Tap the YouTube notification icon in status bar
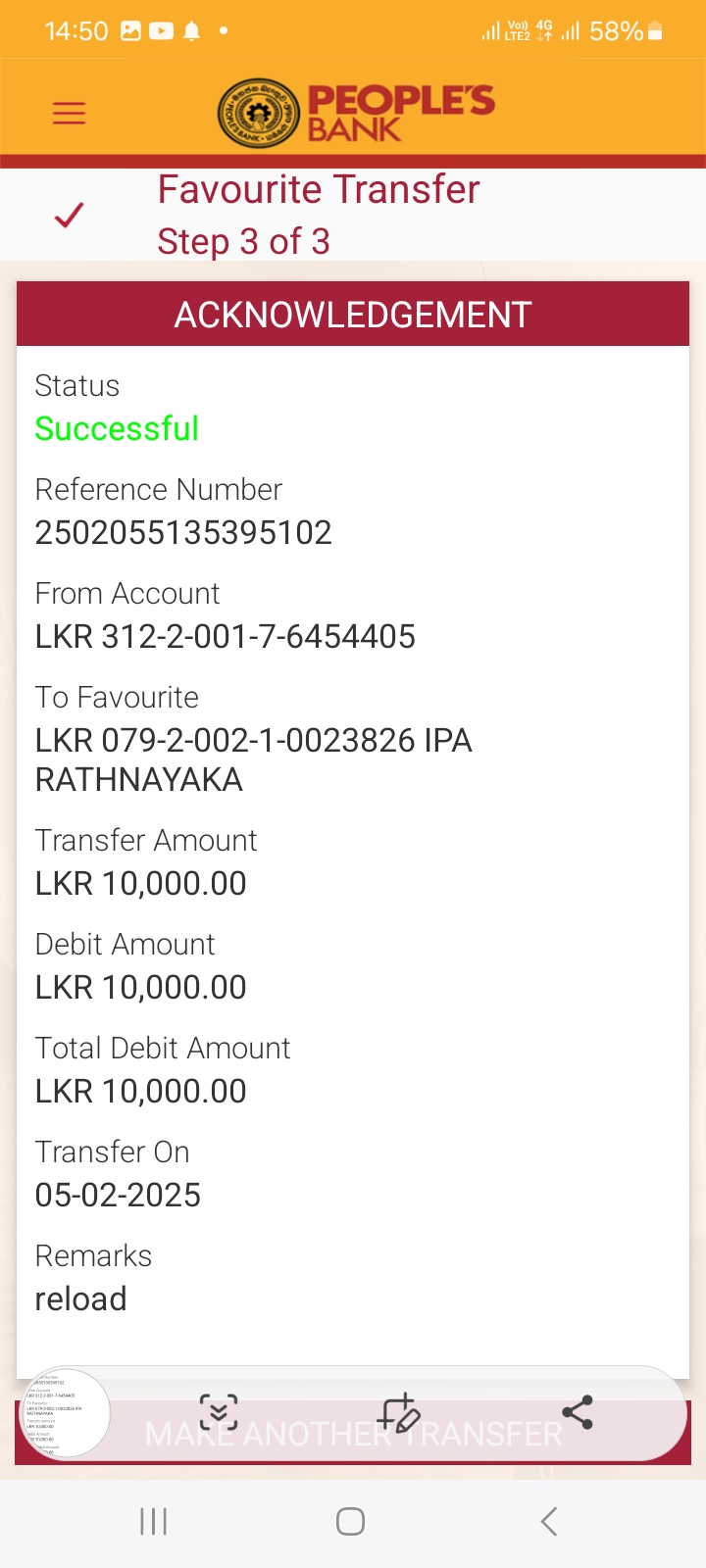This screenshot has width=706, height=1568. pyautogui.click(x=161, y=31)
